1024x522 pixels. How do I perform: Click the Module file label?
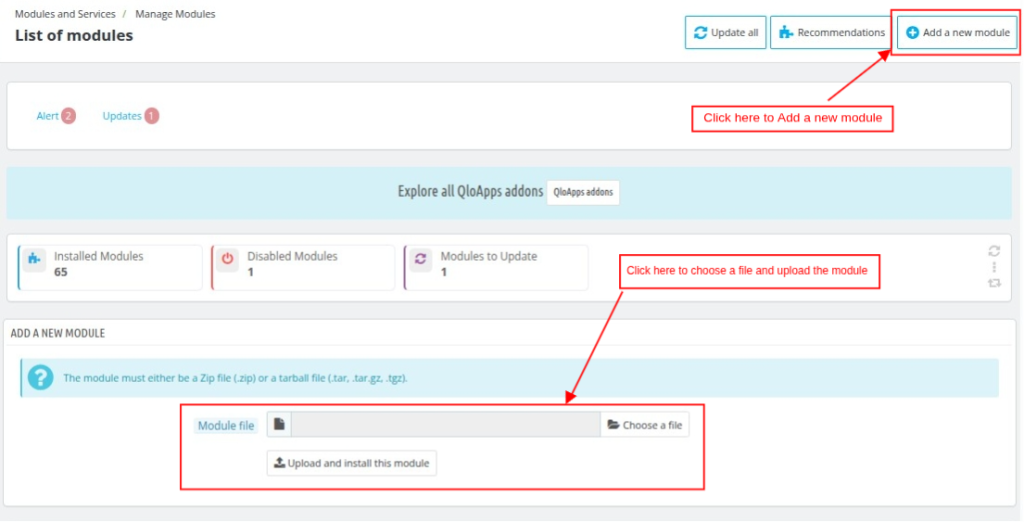[226, 426]
